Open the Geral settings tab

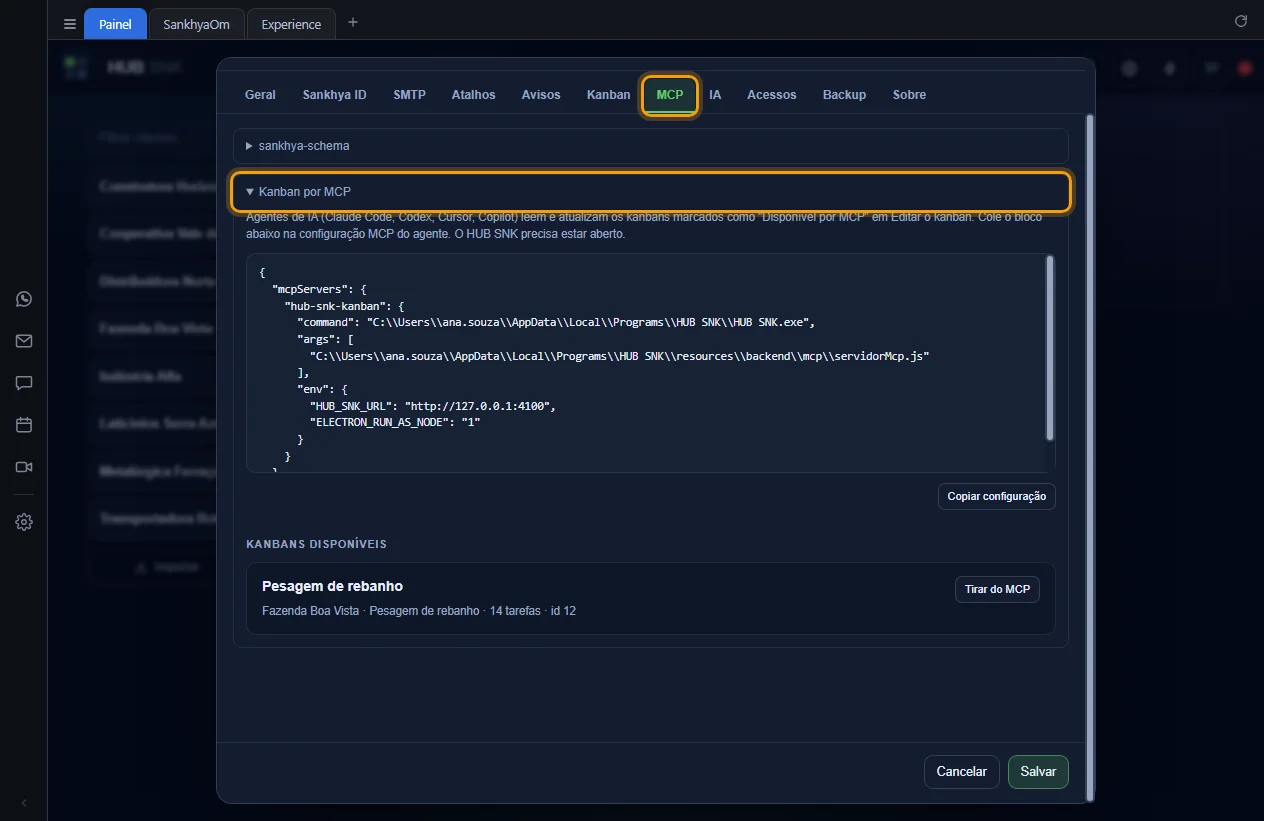(x=260, y=95)
